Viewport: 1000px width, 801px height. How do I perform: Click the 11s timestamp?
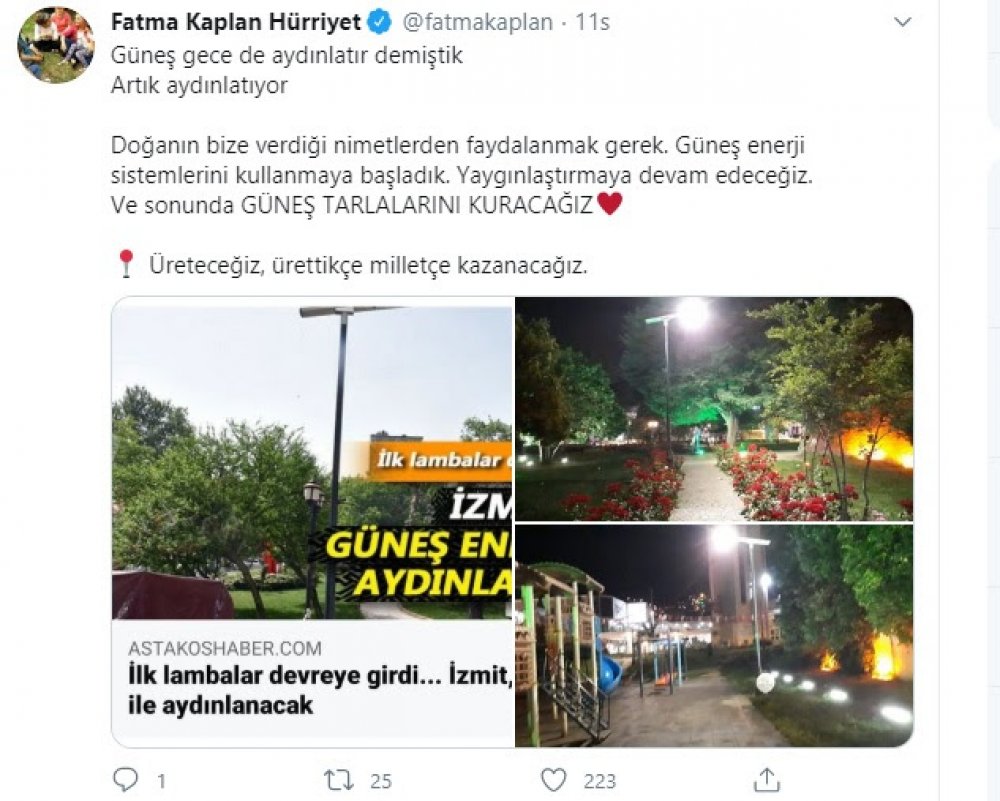tap(592, 22)
